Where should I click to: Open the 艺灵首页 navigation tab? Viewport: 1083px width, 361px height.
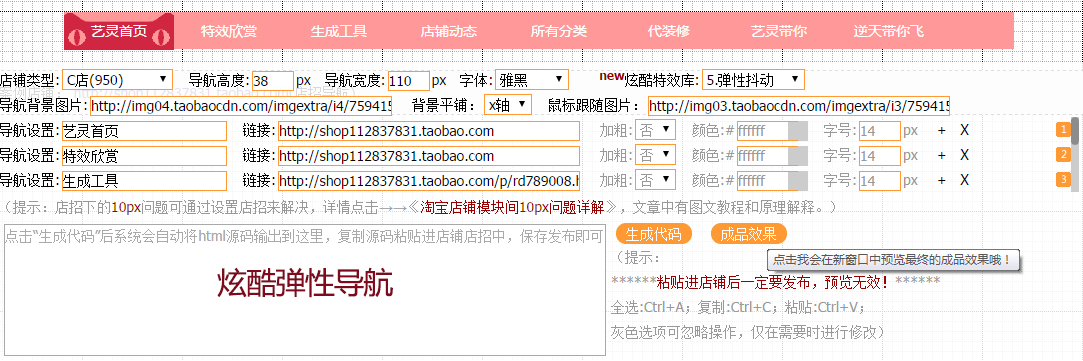(119, 31)
